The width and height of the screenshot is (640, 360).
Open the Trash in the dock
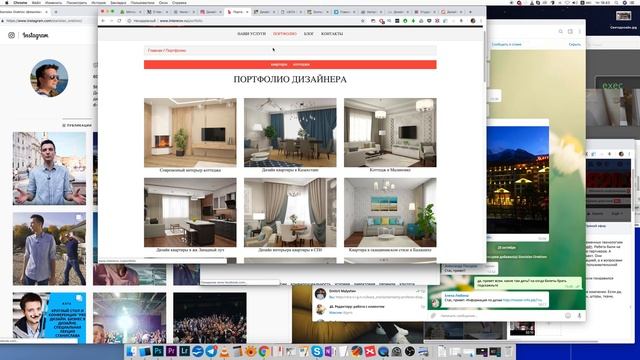[x=508, y=351]
